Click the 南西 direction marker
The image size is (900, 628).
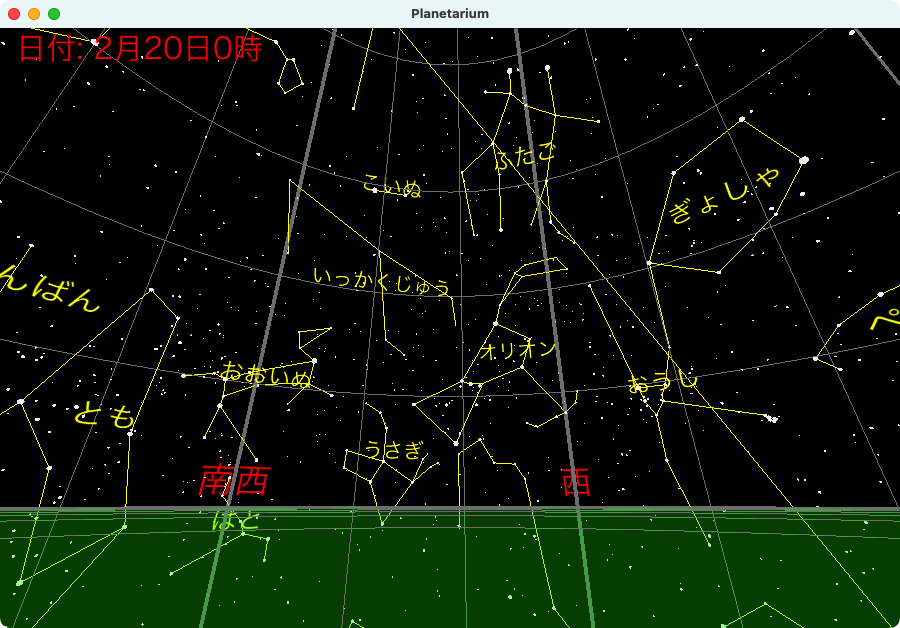pos(236,481)
